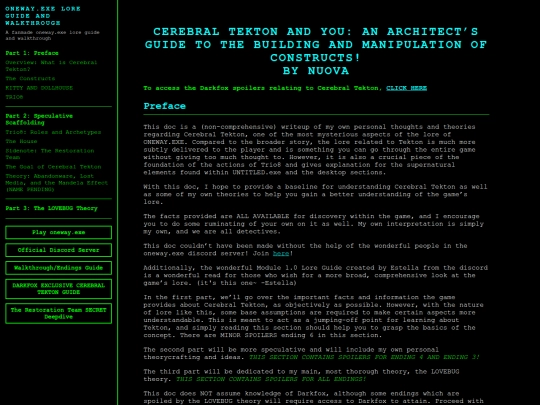Open The Restoration Team SECRET Deepdive
The height and width of the screenshot is (405, 540).
tap(59, 313)
